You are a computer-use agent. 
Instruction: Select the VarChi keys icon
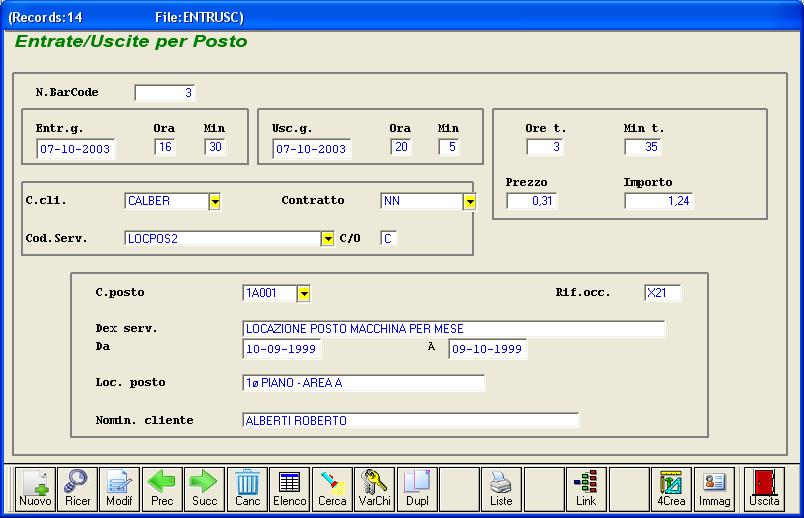pos(374,488)
